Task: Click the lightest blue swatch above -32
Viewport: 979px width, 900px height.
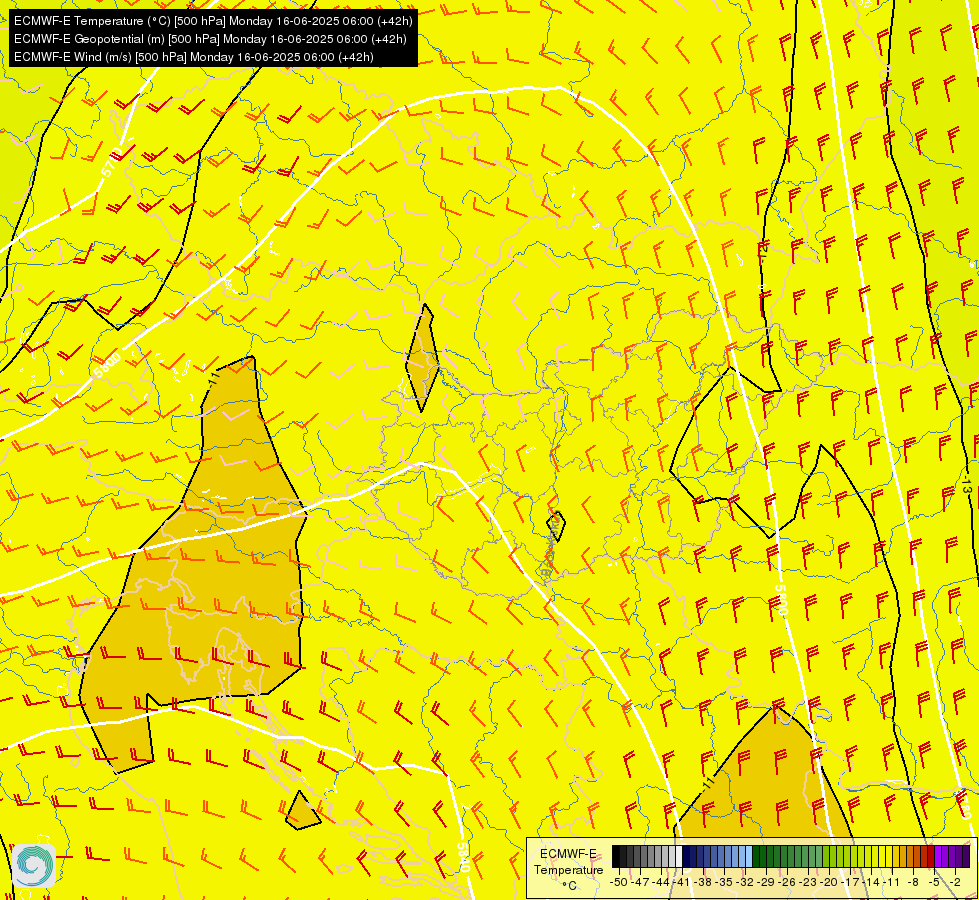Action: click(x=749, y=856)
